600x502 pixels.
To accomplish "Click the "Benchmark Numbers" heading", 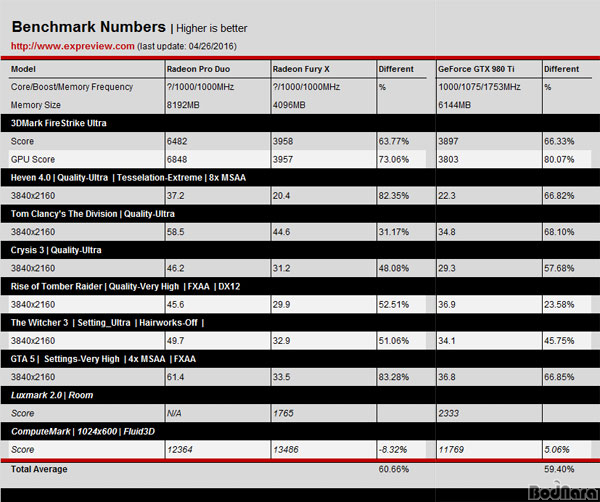I will (89, 27).
